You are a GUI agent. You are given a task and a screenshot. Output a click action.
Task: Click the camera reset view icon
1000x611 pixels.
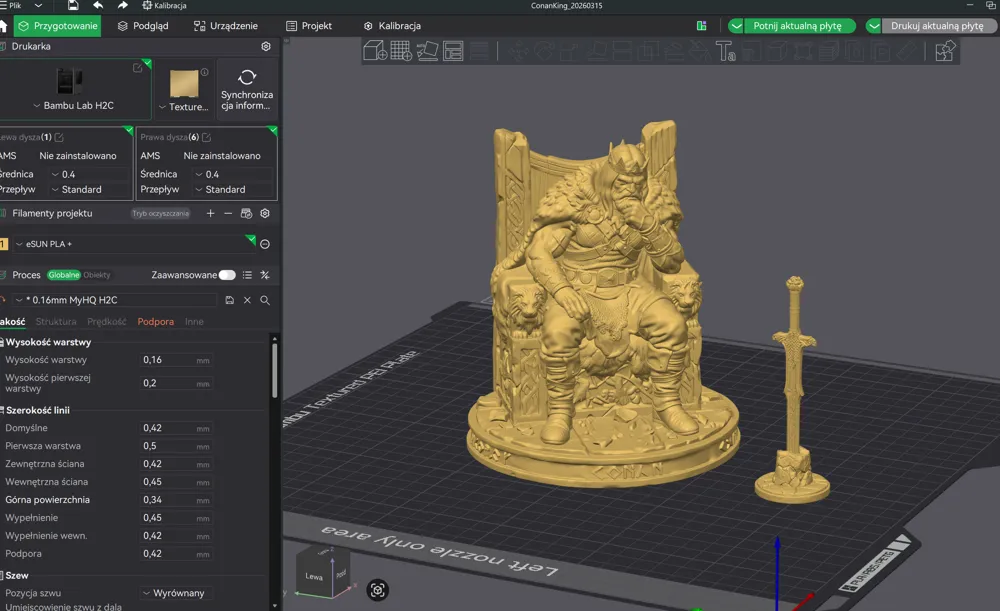378,590
